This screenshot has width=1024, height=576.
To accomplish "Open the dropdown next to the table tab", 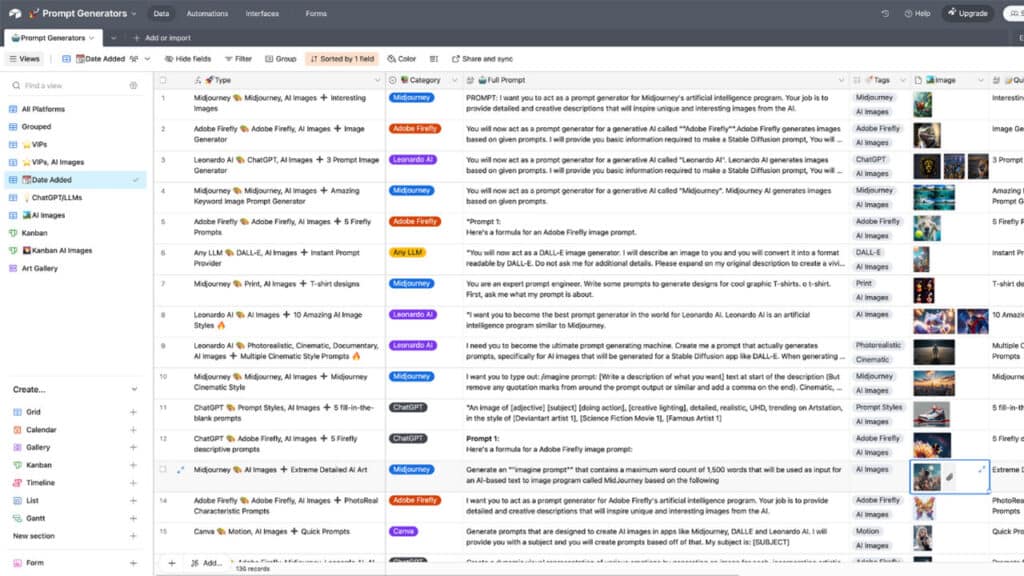I will [x=113, y=38].
